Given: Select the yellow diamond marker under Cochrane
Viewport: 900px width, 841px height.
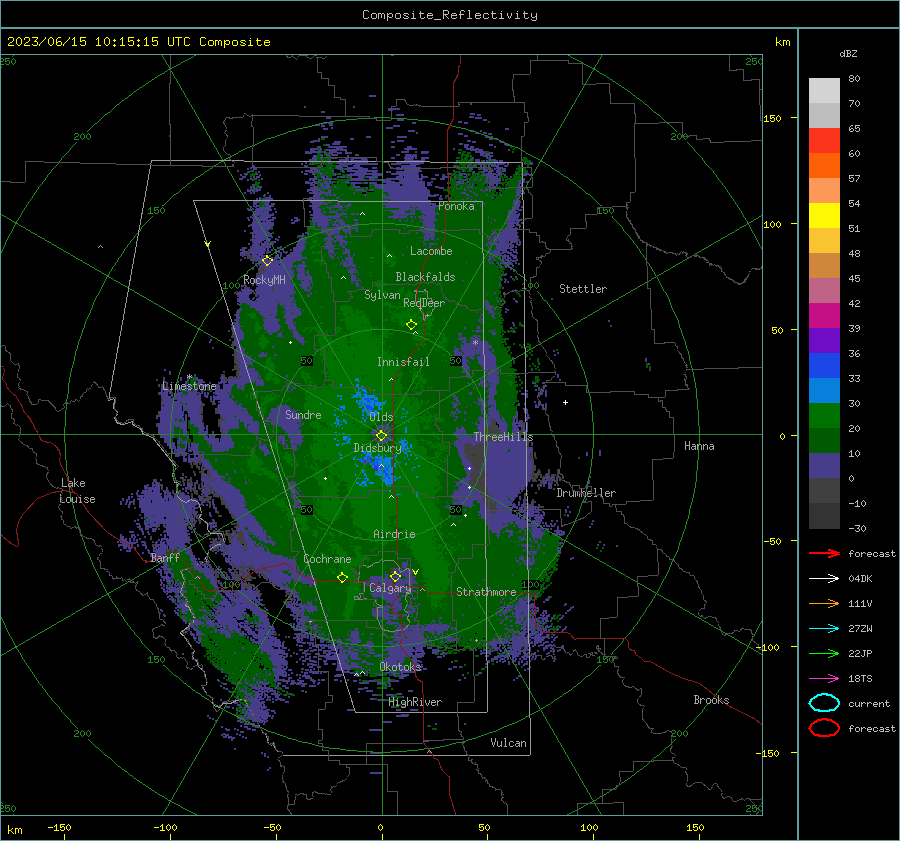Looking at the screenshot, I should 342,578.
